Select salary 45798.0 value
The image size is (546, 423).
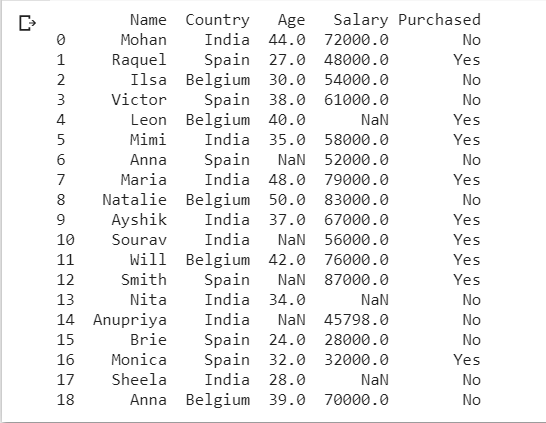point(356,320)
